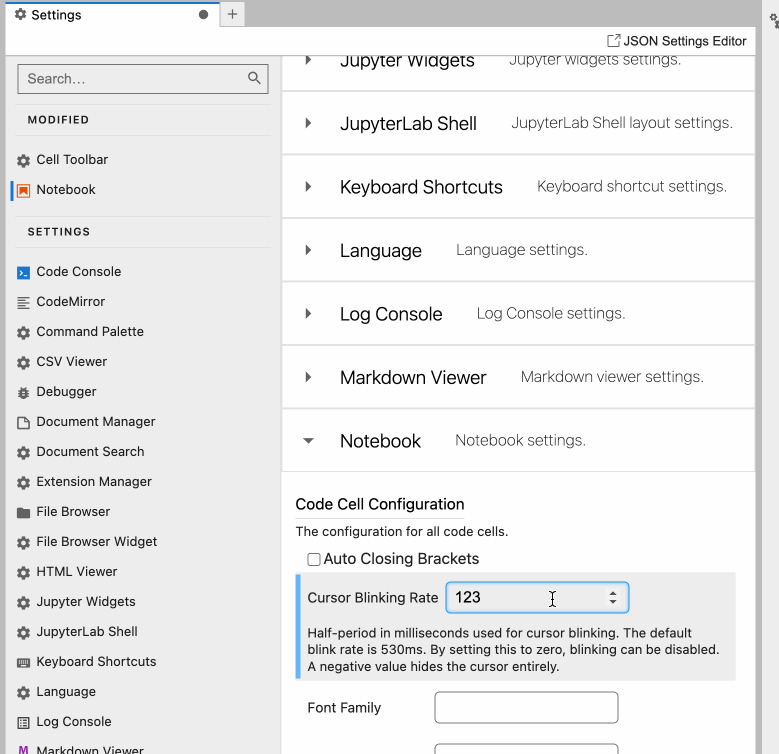
Task: Click the Cell Toolbar gear icon
Action: pos(23,160)
